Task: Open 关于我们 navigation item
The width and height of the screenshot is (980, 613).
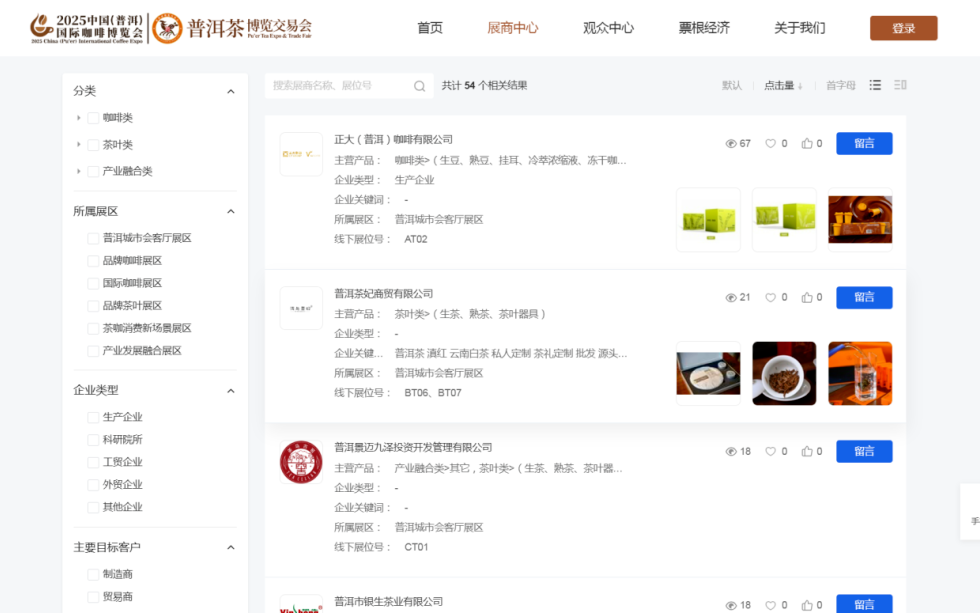Action: click(799, 28)
